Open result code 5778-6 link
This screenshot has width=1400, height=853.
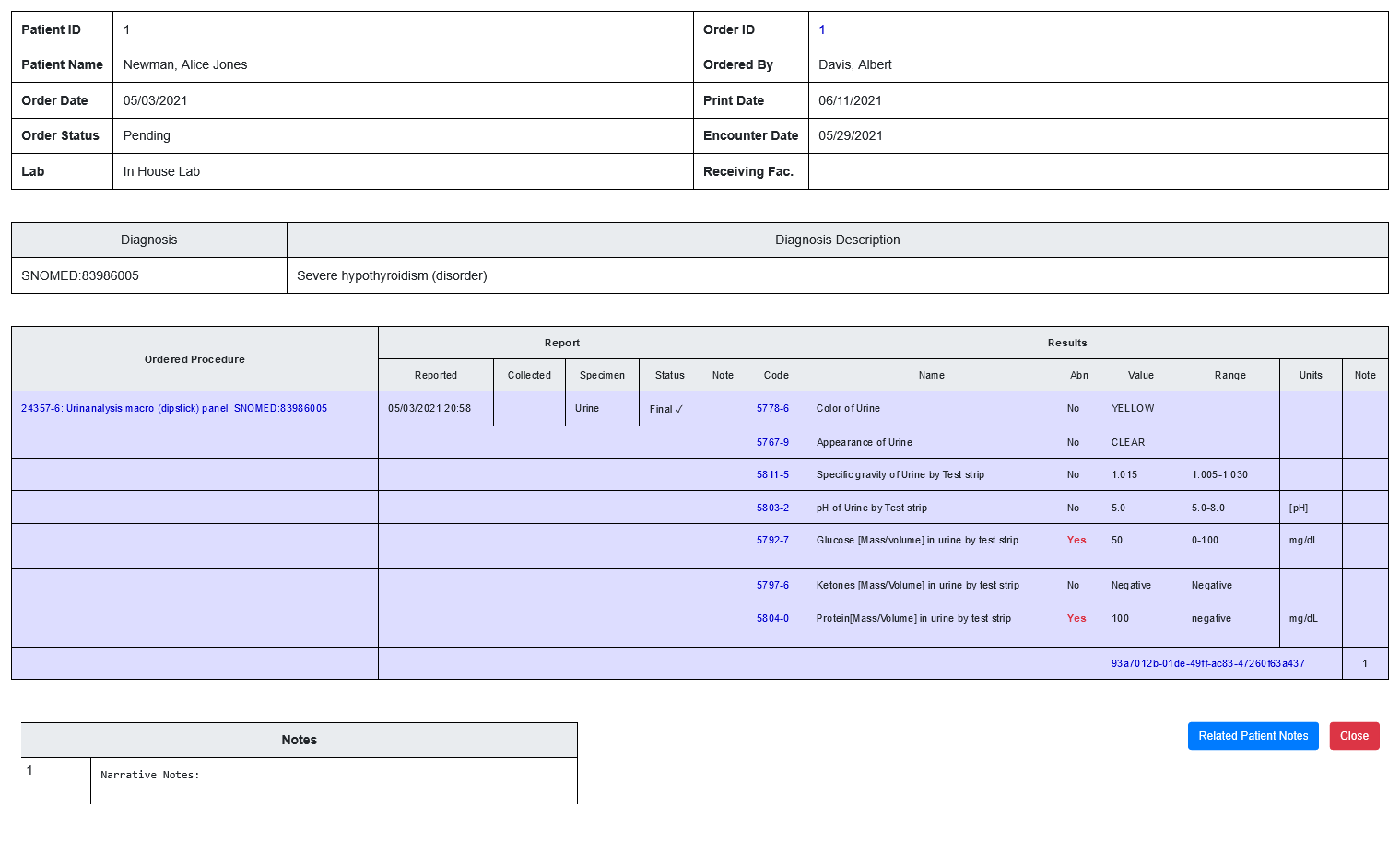tap(772, 408)
